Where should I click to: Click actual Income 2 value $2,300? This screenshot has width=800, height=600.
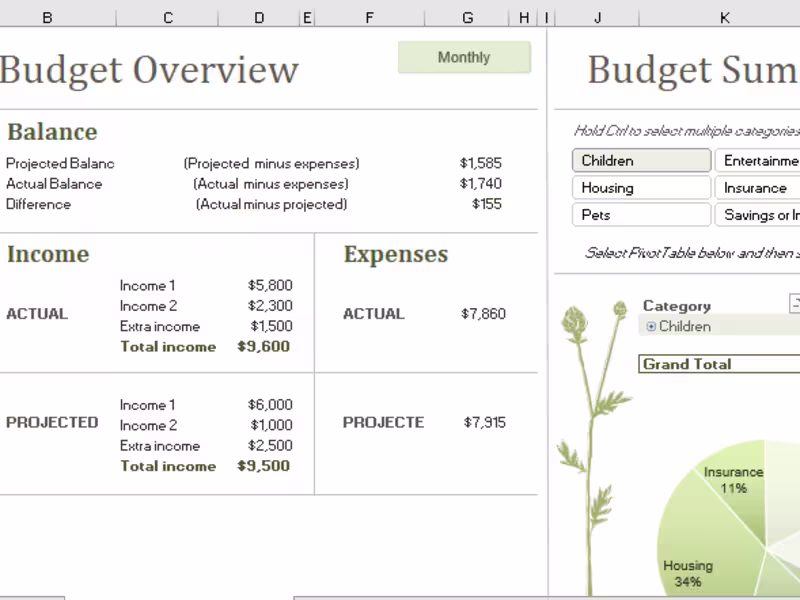(270, 305)
